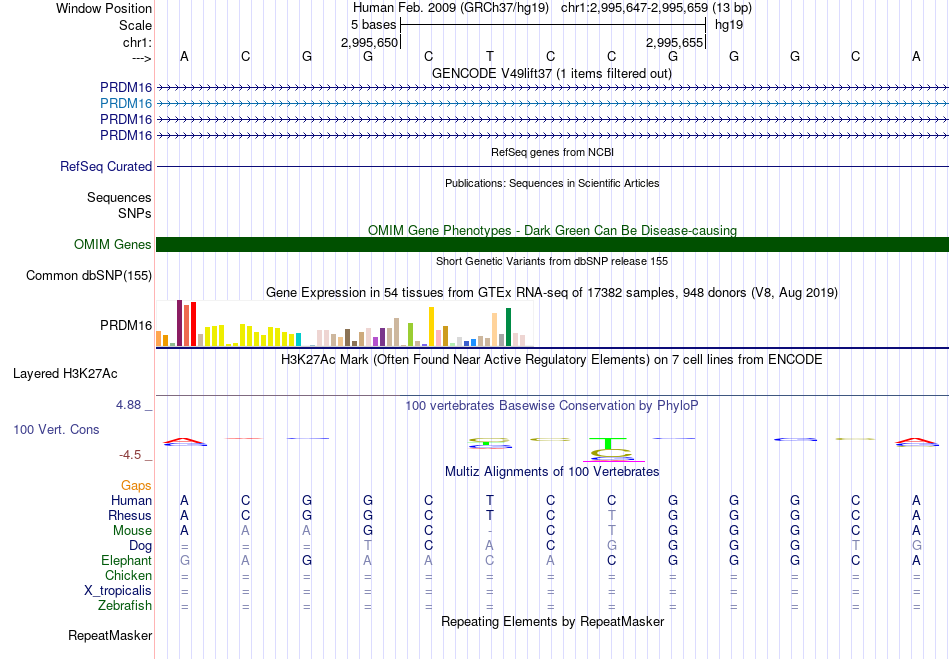Click the dark green bar in GTEx chart
This screenshot has width=950, height=659.
pyautogui.click(x=508, y=327)
